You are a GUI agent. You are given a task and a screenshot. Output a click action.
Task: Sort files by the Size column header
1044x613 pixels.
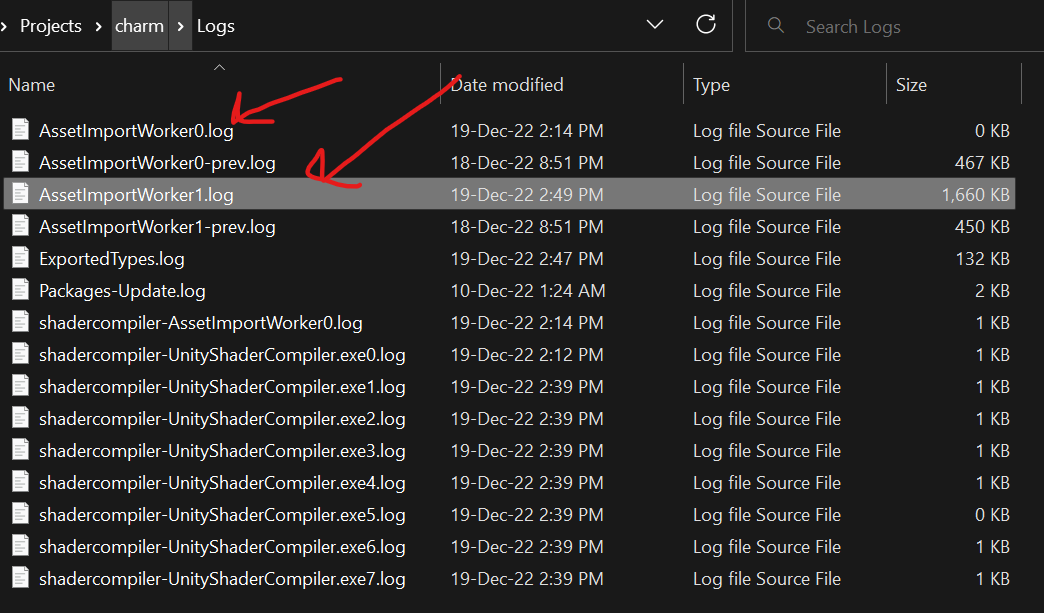coord(911,84)
